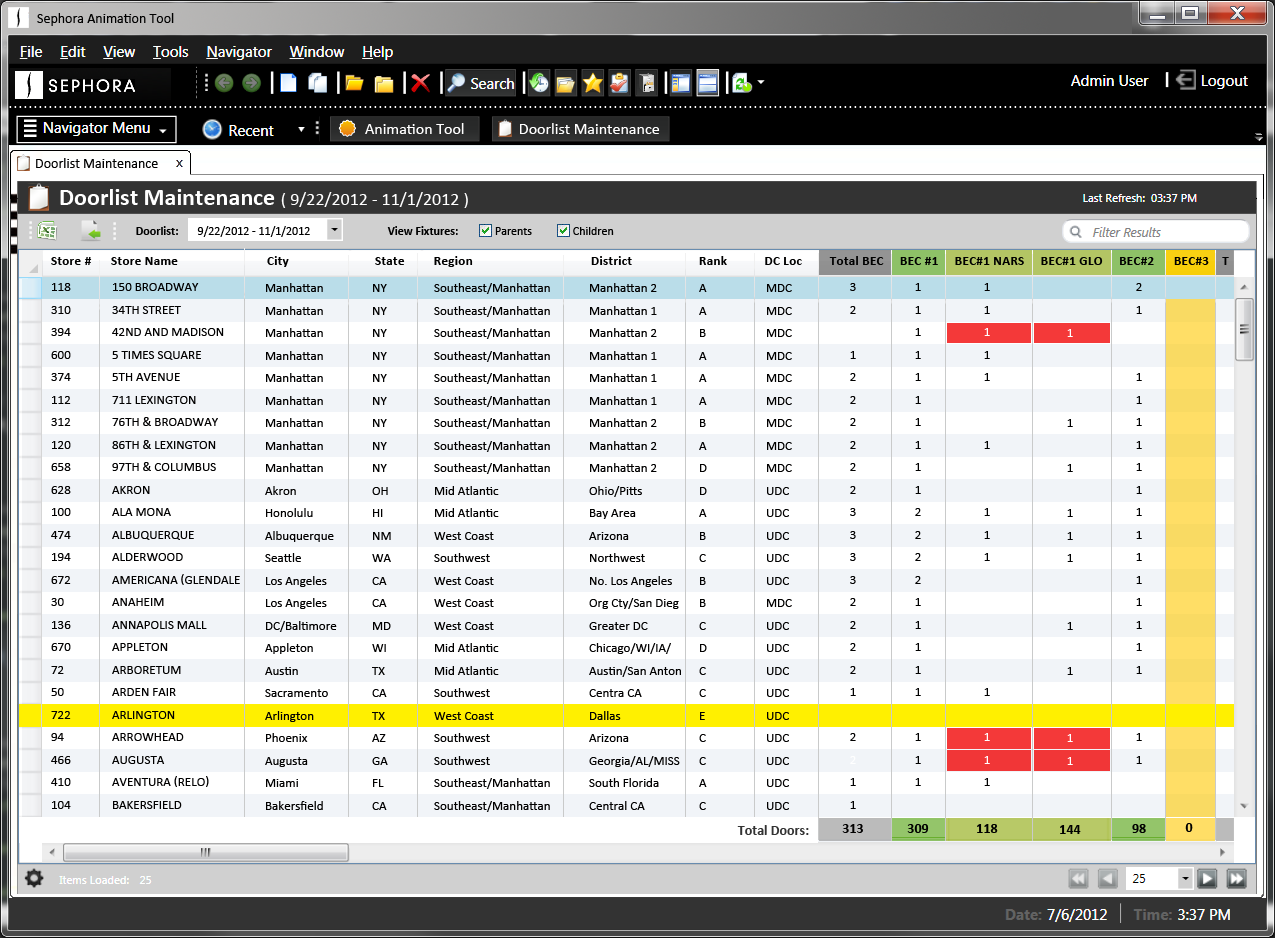Click the vertical scrollbar thumb
This screenshot has height=938, width=1275.
[x=1244, y=329]
